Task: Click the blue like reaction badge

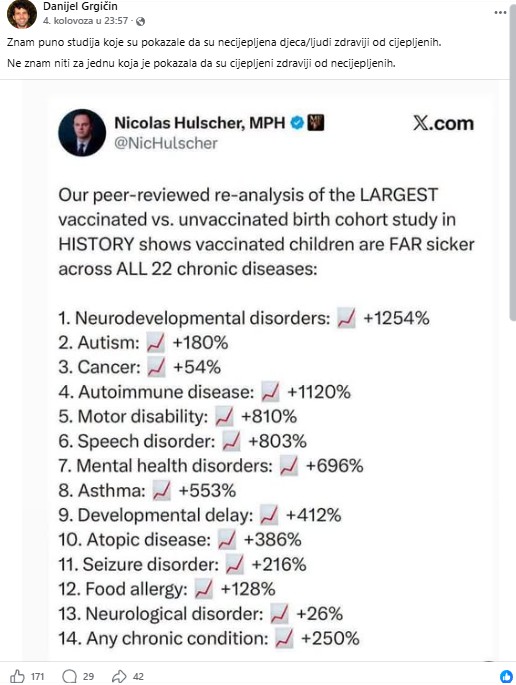Action: [x=506, y=676]
